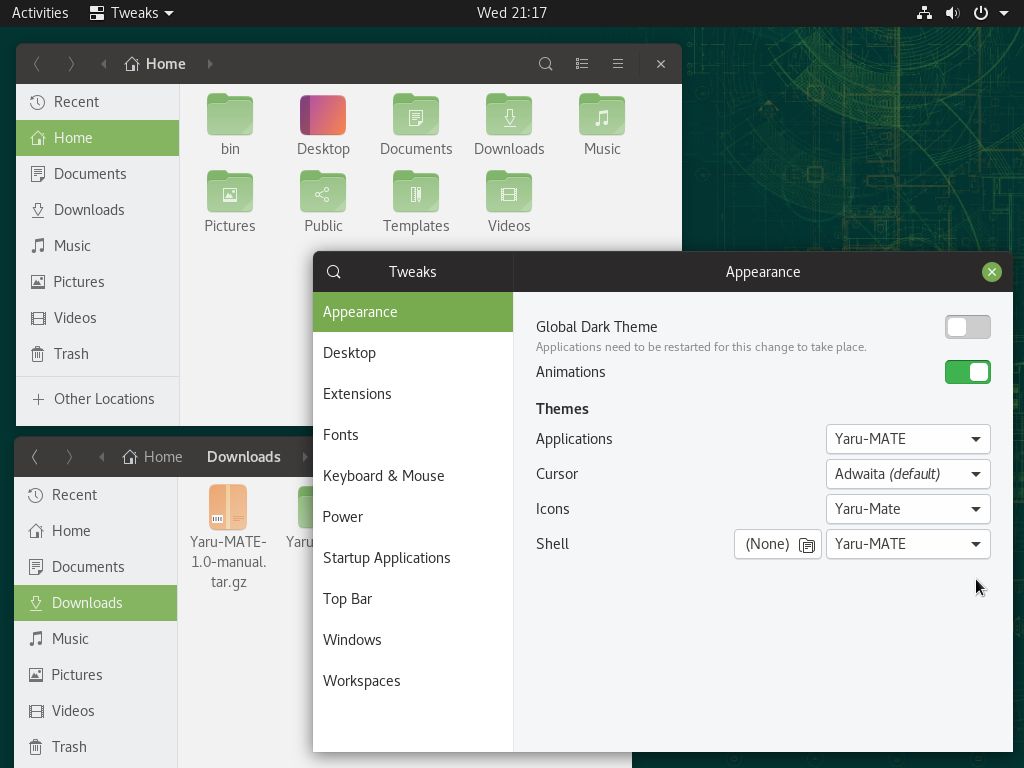
Task: Select the Yaru-MATE Shell theme dropdown
Action: [907, 543]
